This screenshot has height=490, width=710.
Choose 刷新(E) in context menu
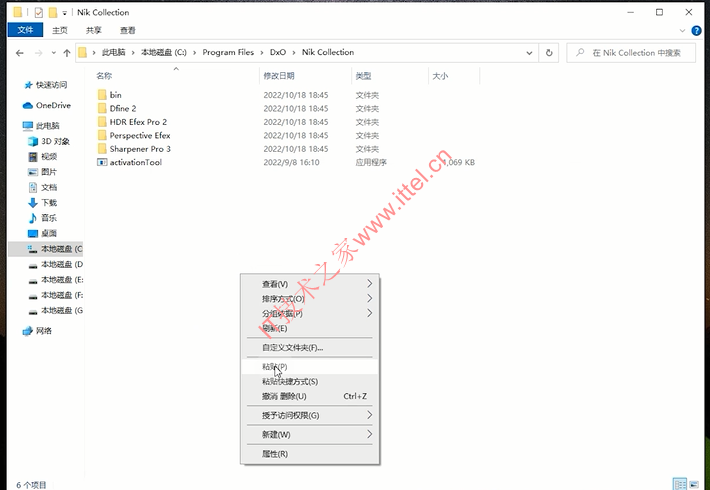pos(310,328)
